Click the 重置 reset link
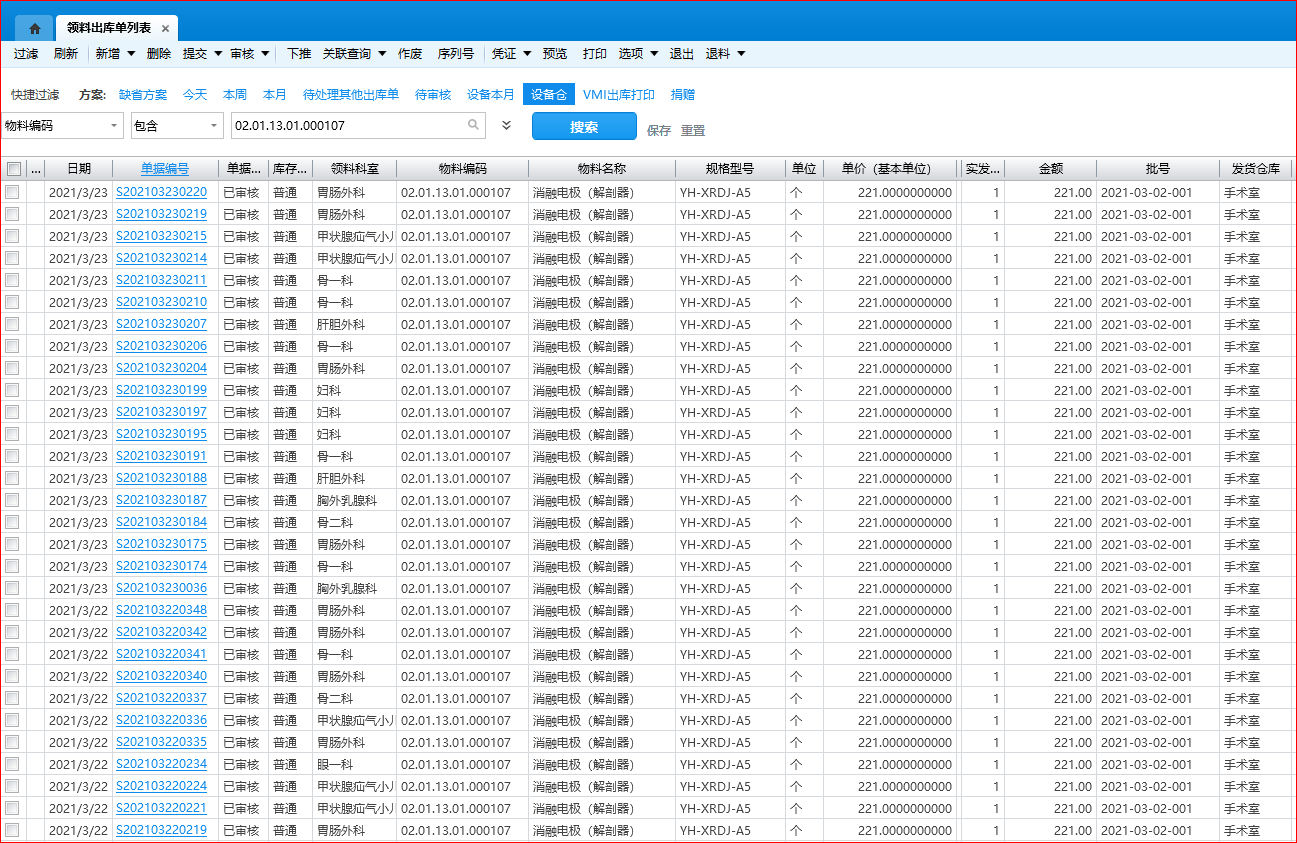 click(x=693, y=130)
